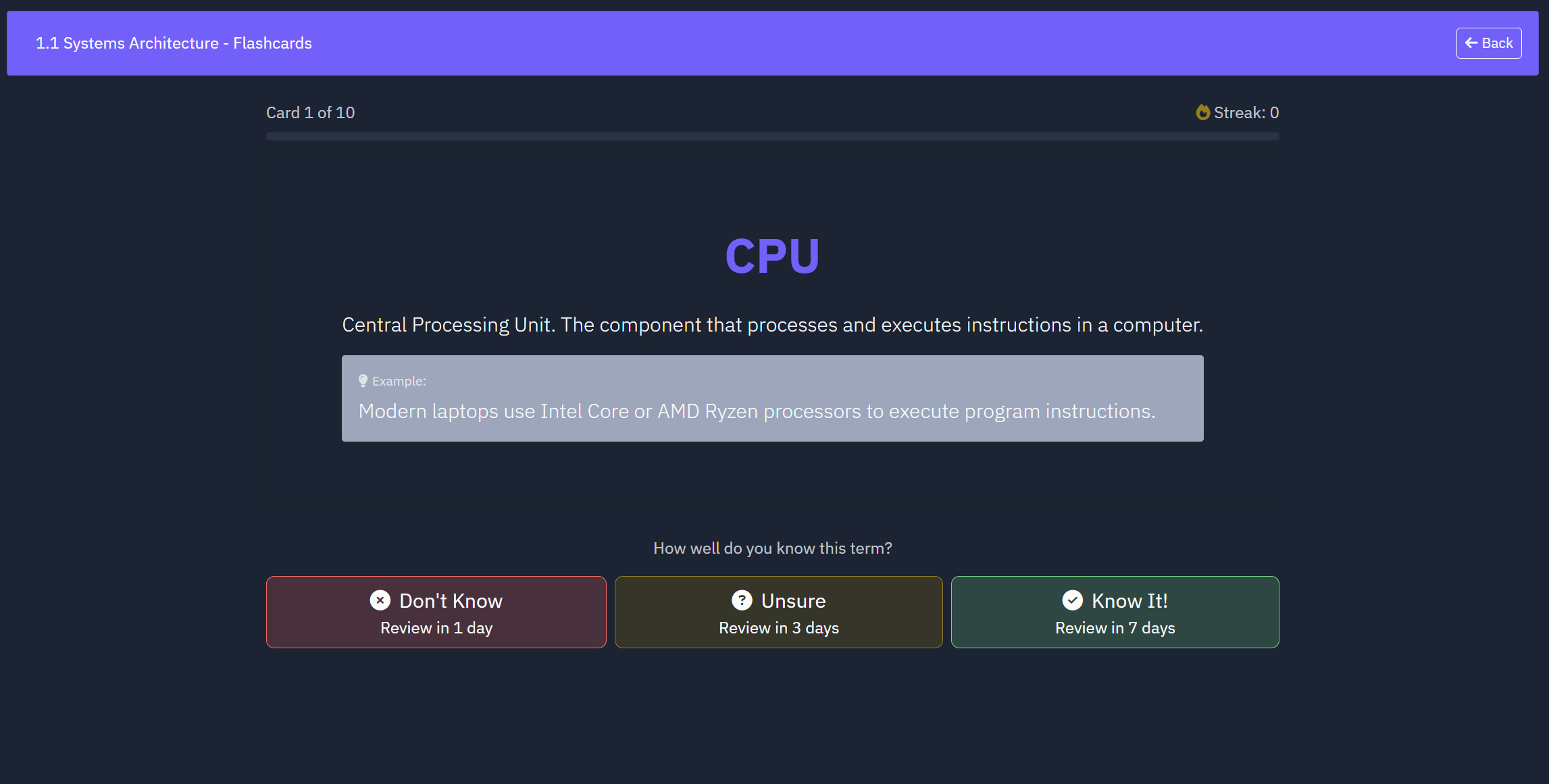Click the lightbulb icon beside Example
The image size is (1549, 784).
click(x=363, y=381)
